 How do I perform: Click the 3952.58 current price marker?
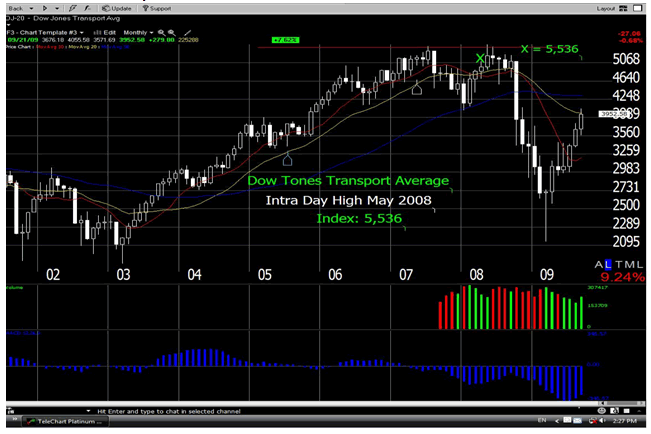click(x=613, y=114)
